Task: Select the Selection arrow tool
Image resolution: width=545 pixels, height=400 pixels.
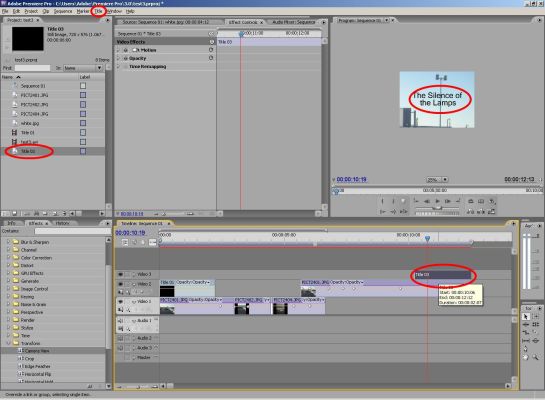Action: pyautogui.click(x=526, y=317)
